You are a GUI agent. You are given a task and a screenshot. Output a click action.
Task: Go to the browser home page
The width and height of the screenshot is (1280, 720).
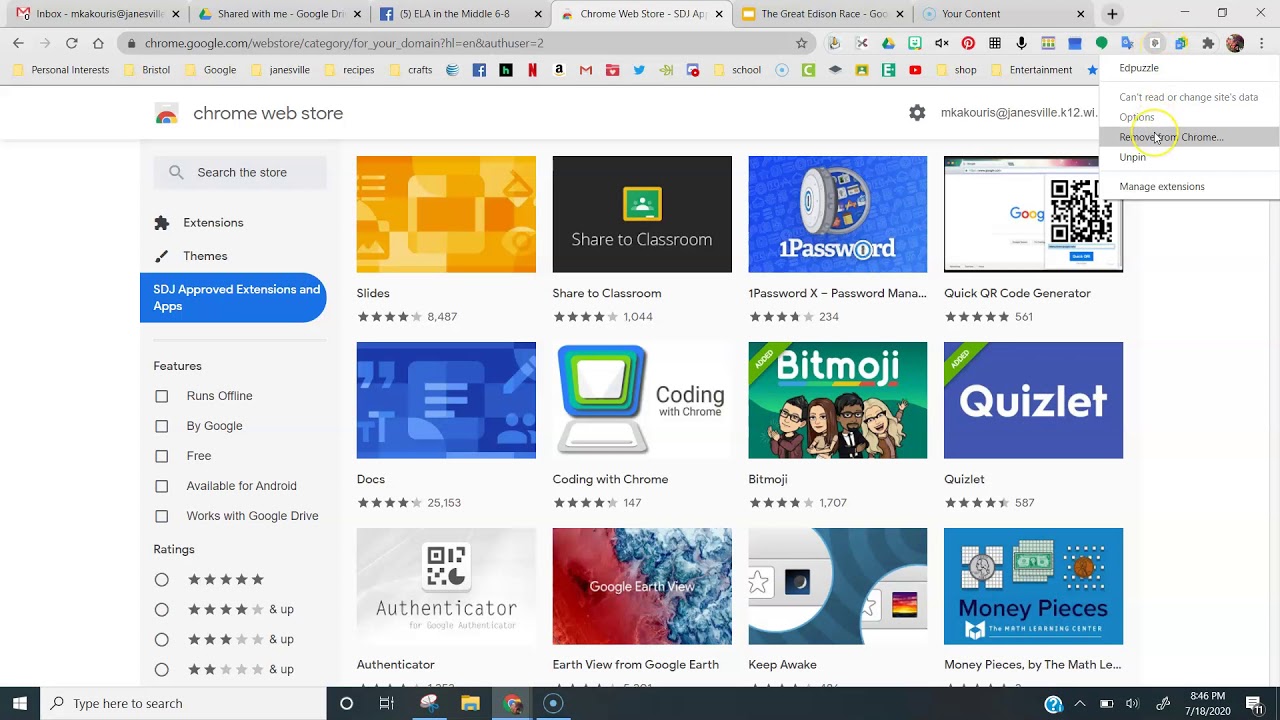98,43
